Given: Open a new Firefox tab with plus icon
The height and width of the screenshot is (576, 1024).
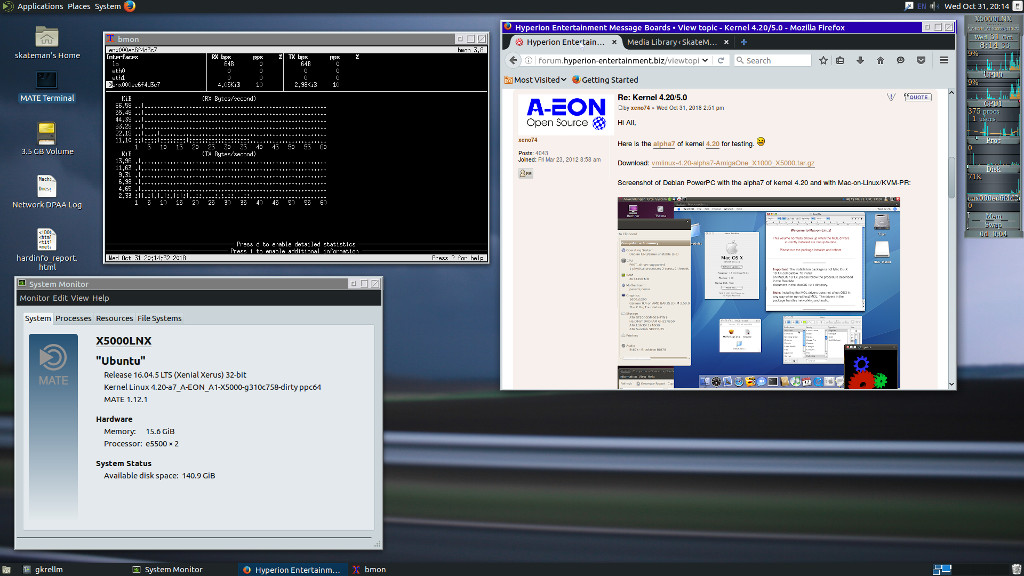Looking at the screenshot, I should point(743,42).
